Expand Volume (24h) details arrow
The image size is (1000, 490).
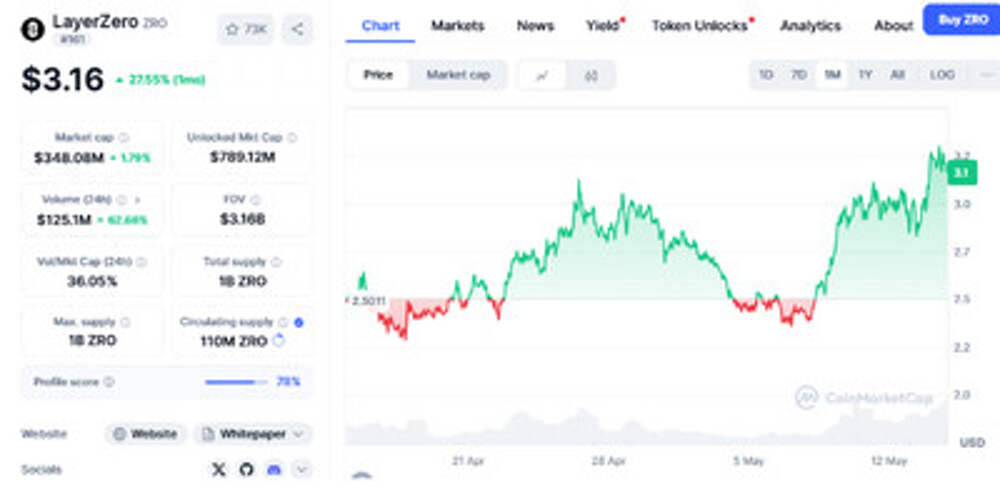pos(137,200)
